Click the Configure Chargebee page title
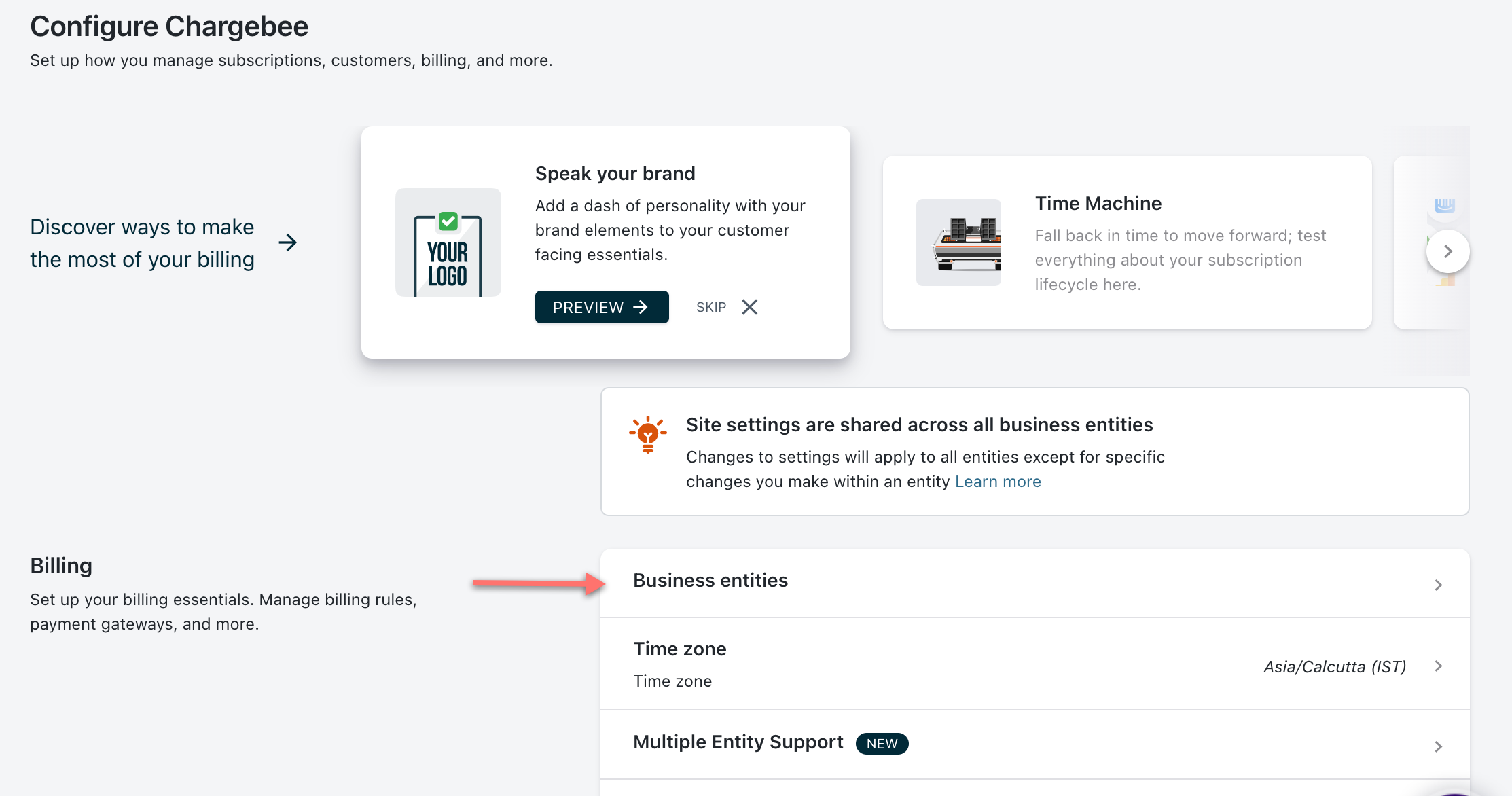 click(169, 26)
